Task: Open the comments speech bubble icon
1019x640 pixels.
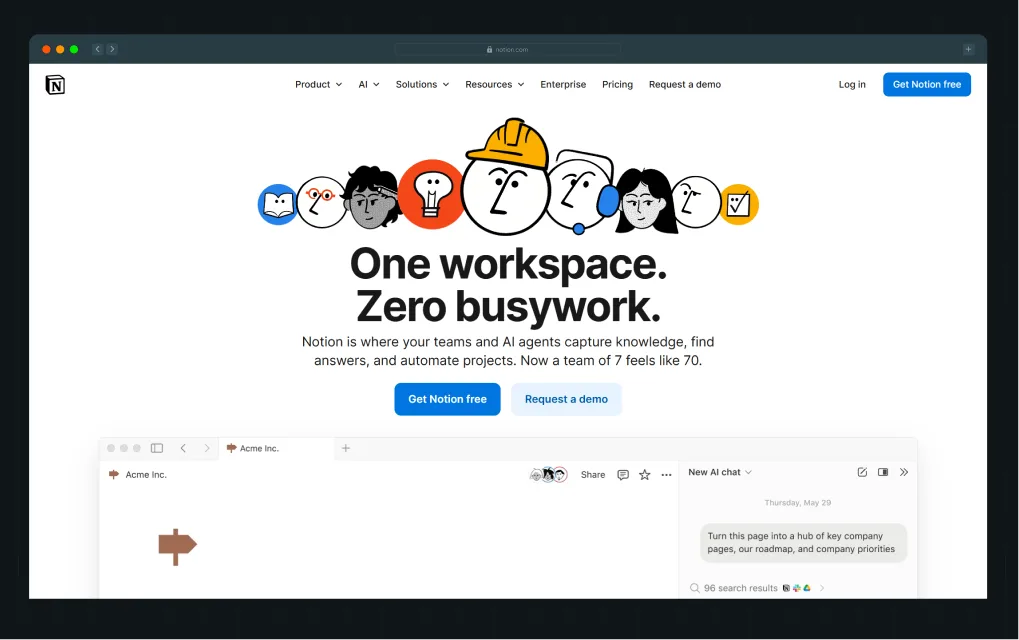Action: (623, 475)
